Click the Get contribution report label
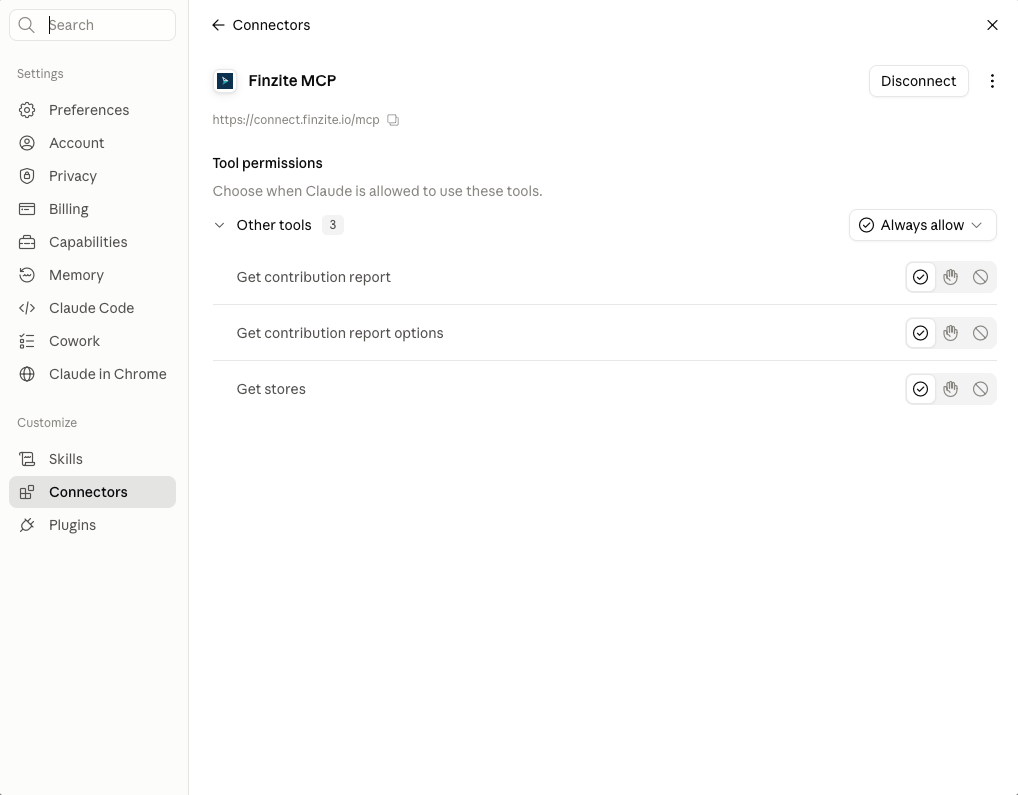This screenshot has height=795, width=1018. point(314,277)
